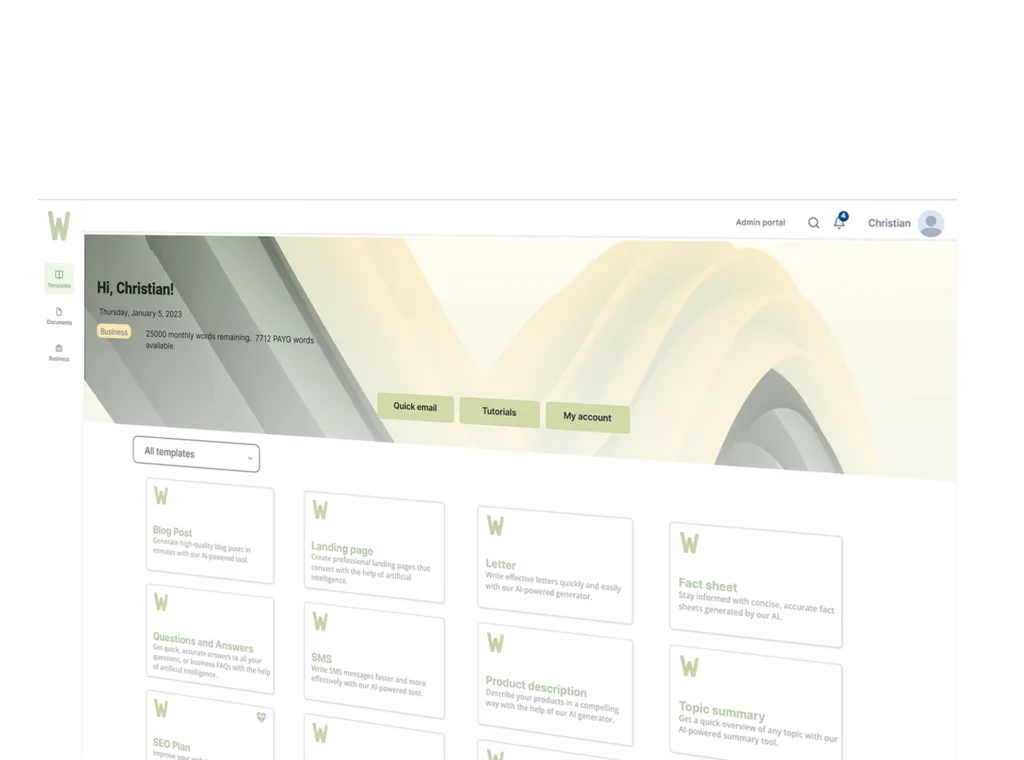Open the Admin portal link
Image resolution: width=1024 pixels, height=760 pixels.
(760, 222)
